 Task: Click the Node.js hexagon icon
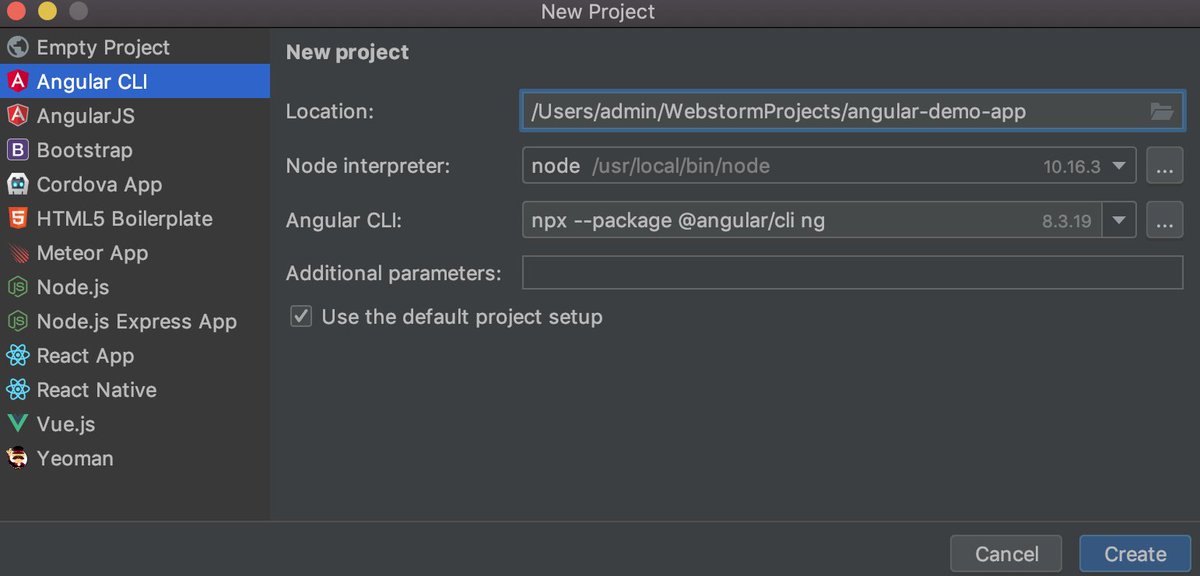click(17, 287)
